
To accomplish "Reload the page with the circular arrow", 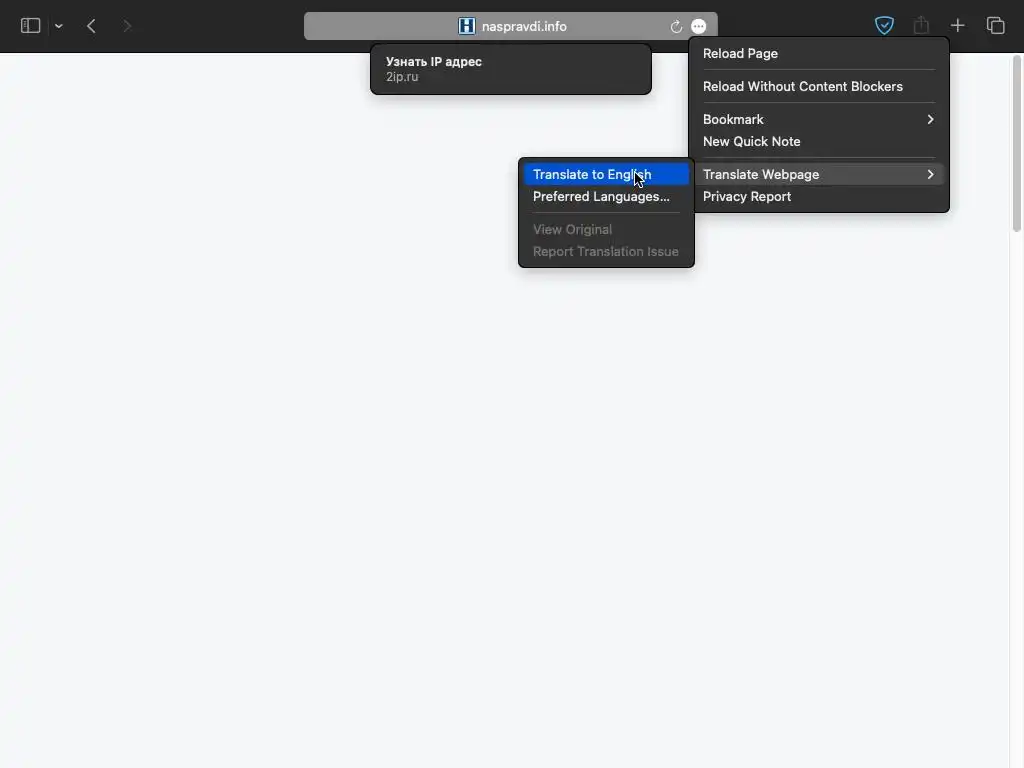I will click(676, 26).
